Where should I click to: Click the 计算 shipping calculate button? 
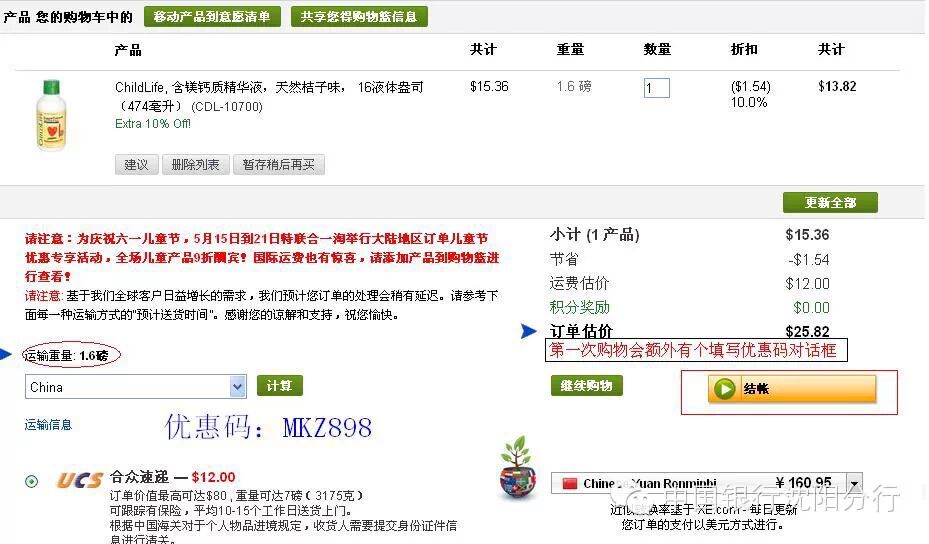pos(280,386)
